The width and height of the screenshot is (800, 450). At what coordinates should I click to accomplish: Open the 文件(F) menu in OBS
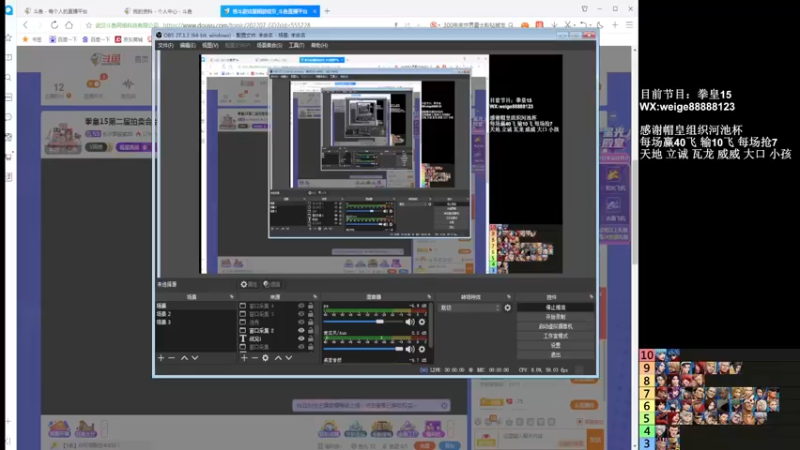coord(166,45)
